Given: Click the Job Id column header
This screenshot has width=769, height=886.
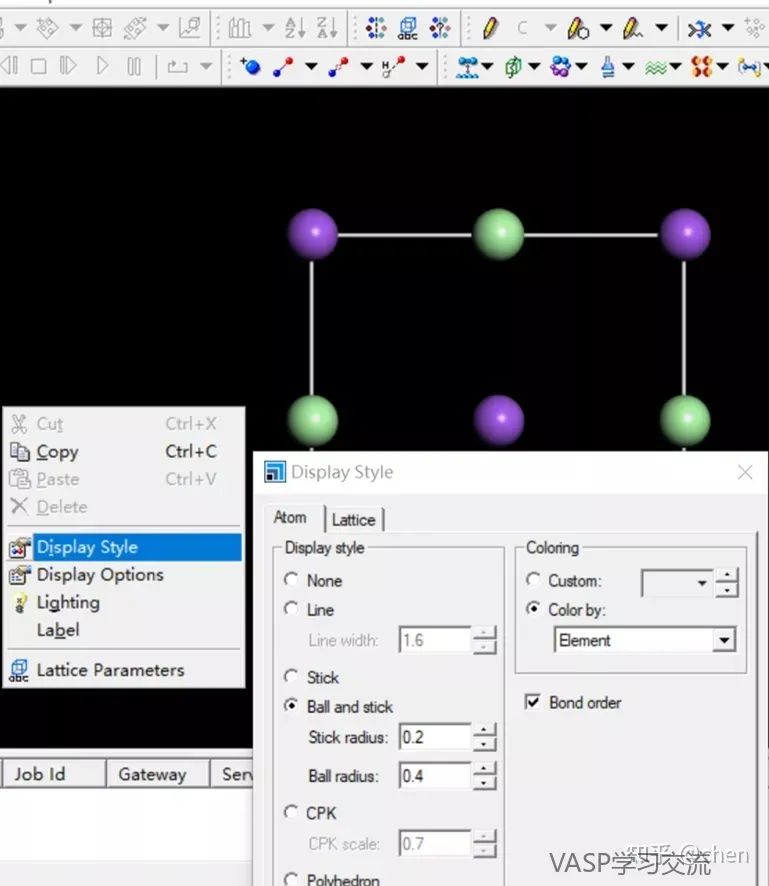Looking at the screenshot, I should pyautogui.click(x=54, y=774).
